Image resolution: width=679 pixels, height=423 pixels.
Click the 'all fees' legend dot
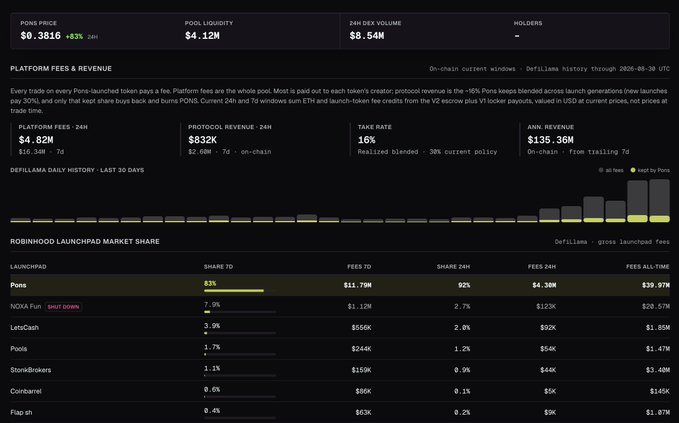coord(601,170)
